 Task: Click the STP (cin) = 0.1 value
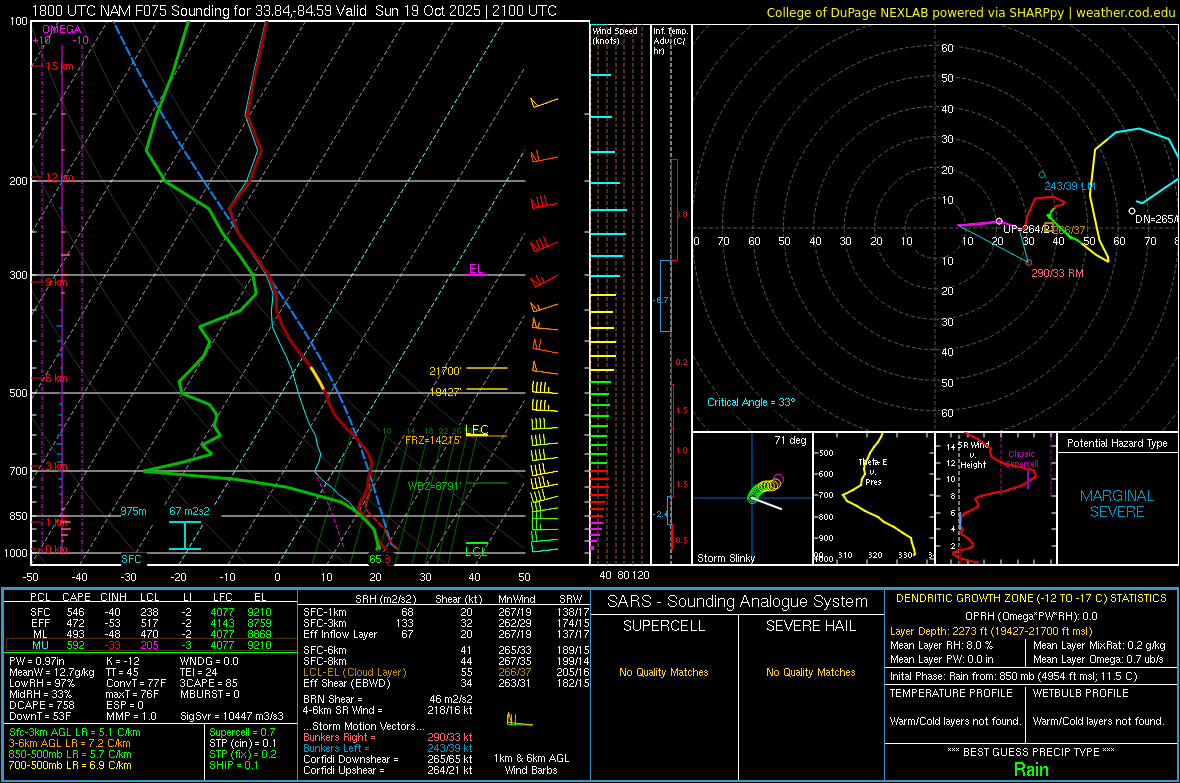pos(243,743)
